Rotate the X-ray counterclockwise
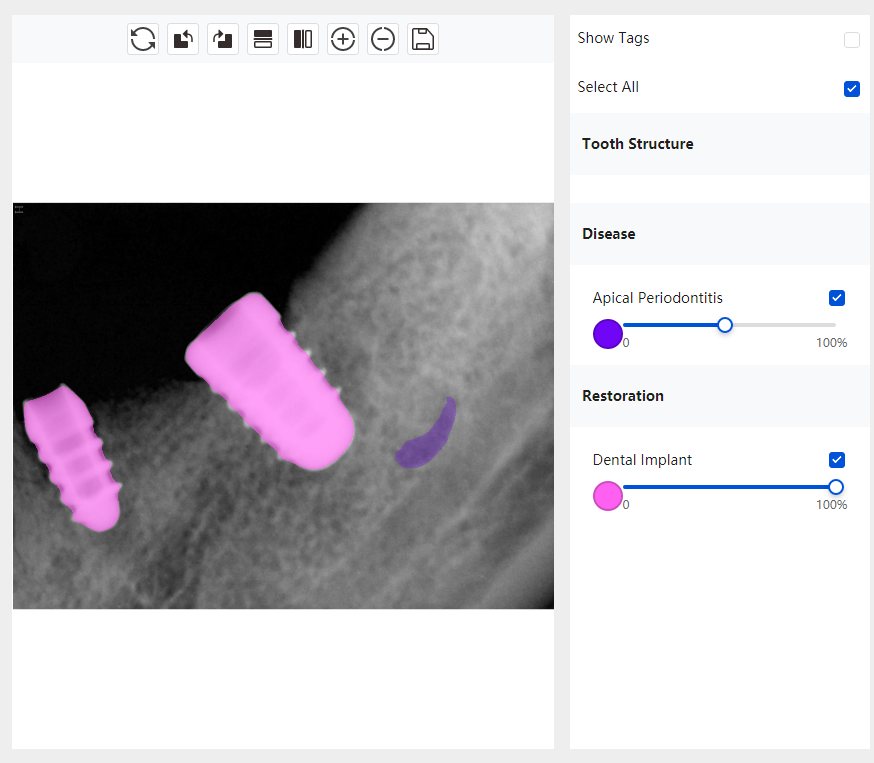Screen dimensions: 874x763 183,39
